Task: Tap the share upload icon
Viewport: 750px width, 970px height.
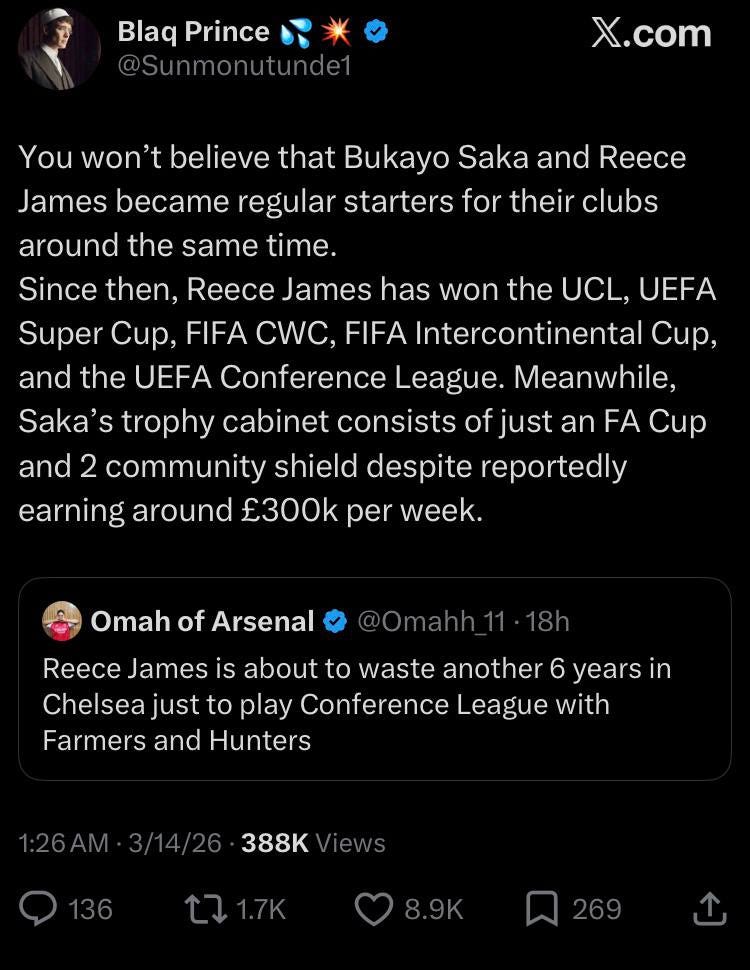Action: tap(708, 908)
